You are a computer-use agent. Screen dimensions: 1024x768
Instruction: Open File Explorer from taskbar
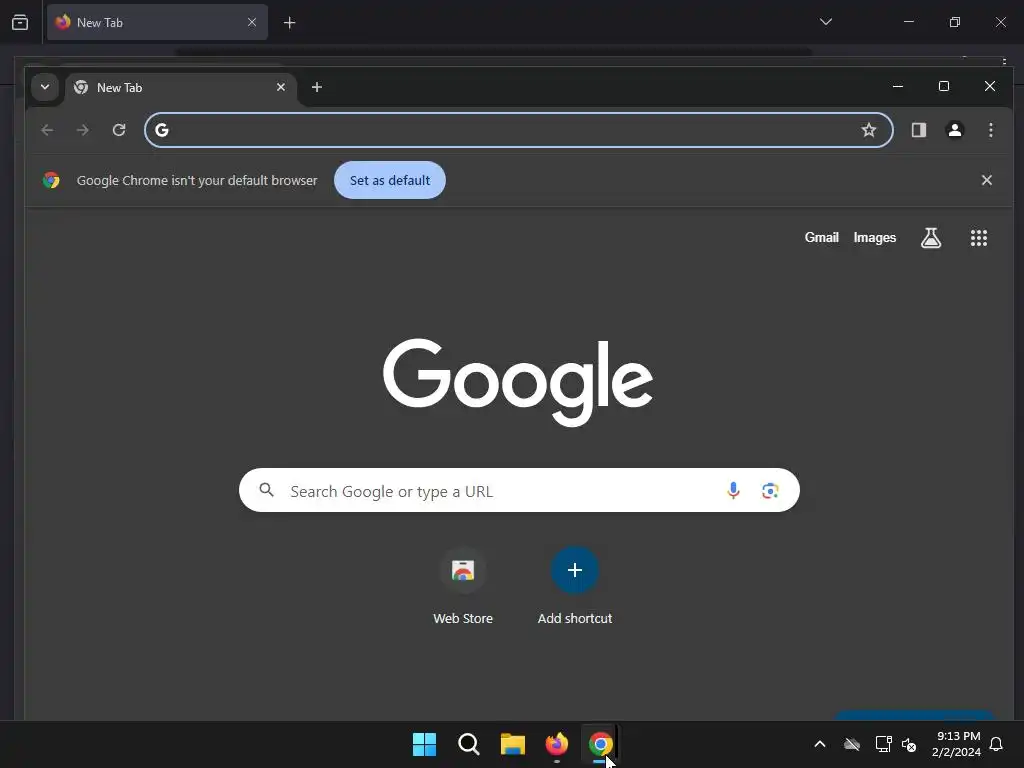[x=513, y=744]
